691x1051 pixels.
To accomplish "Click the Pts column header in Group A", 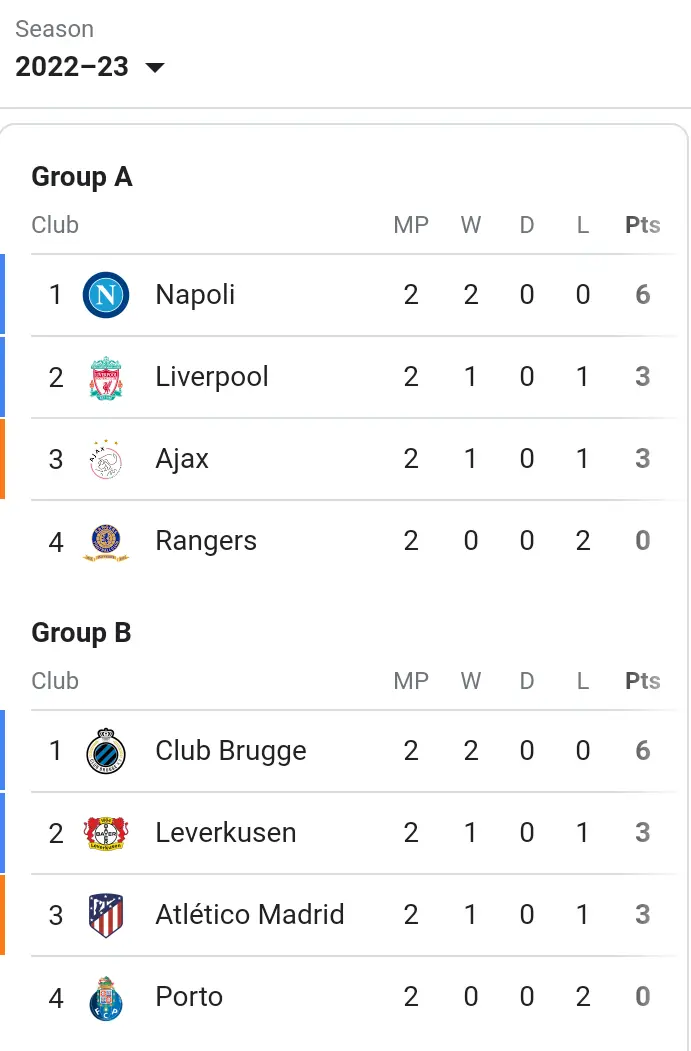I will point(642,225).
